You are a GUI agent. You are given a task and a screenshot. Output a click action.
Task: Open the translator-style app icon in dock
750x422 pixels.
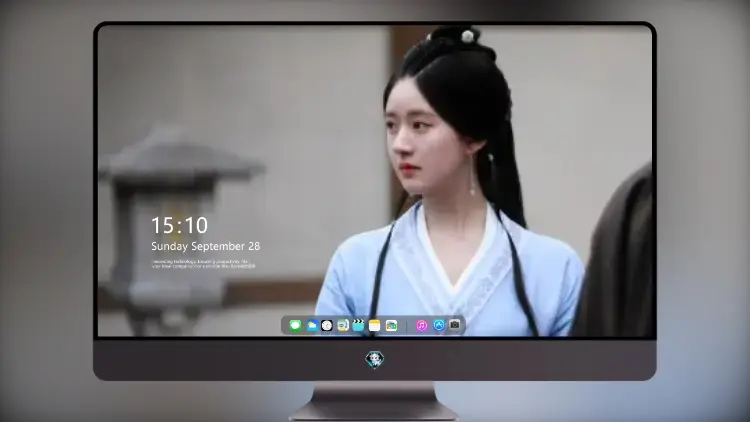tap(343, 325)
